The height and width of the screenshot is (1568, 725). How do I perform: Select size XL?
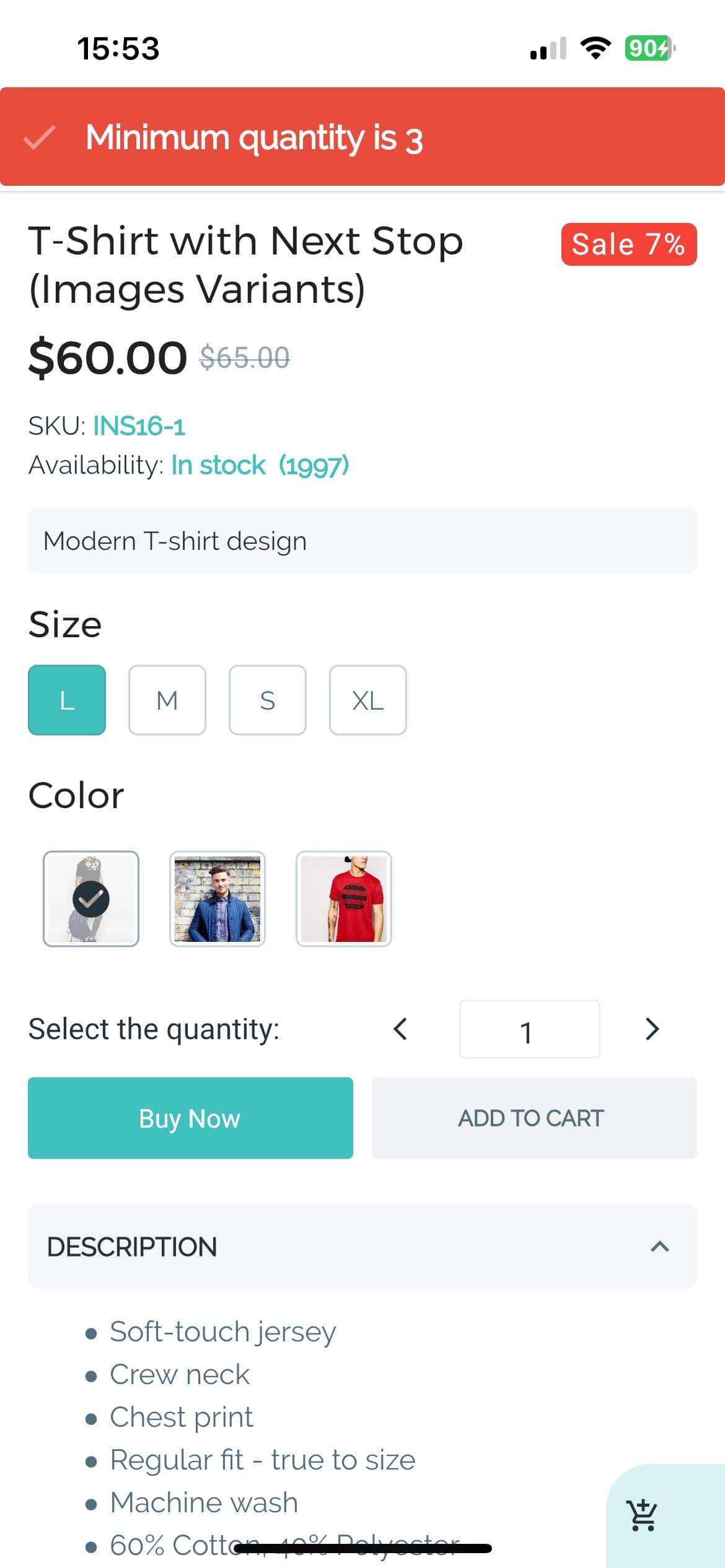click(367, 700)
